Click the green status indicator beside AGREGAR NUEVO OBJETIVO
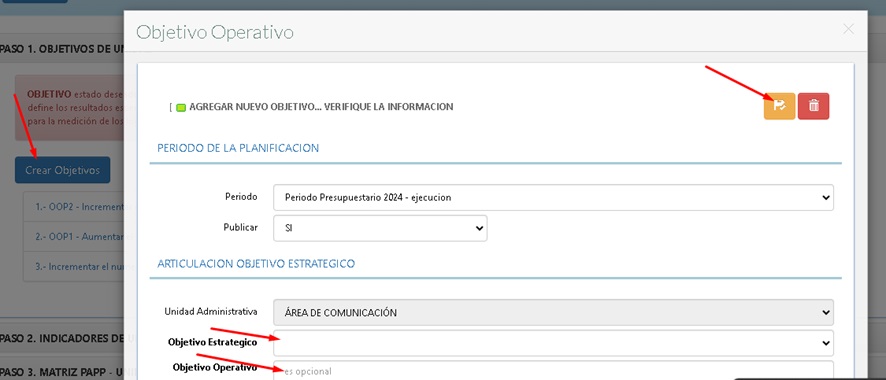This screenshot has width=886, height=380. point(181,107)
